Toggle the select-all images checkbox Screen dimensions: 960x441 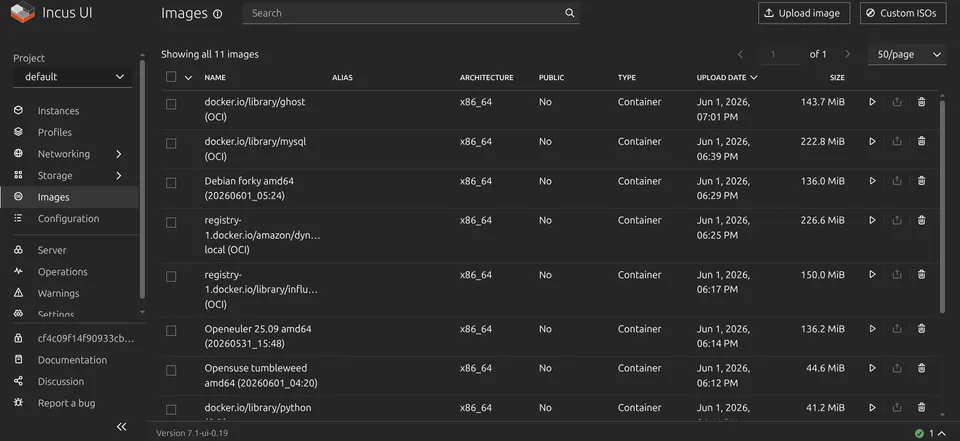[x=171, y=77]
